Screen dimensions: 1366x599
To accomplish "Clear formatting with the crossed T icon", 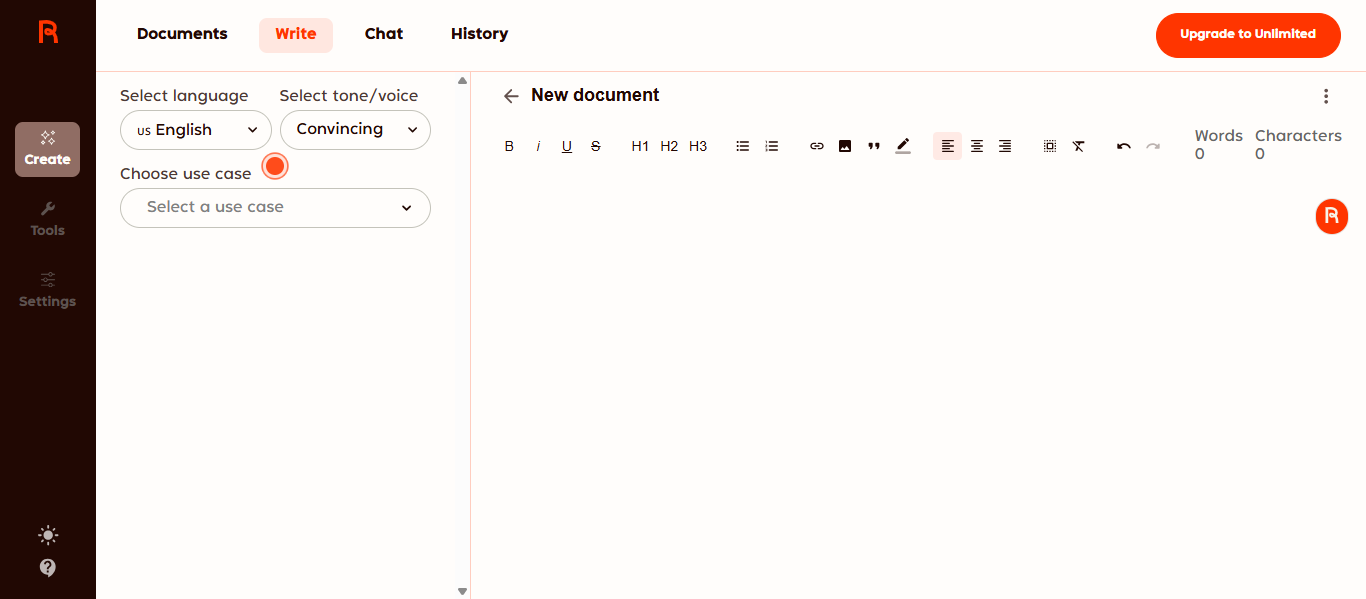I will [x=1078, y=146].
